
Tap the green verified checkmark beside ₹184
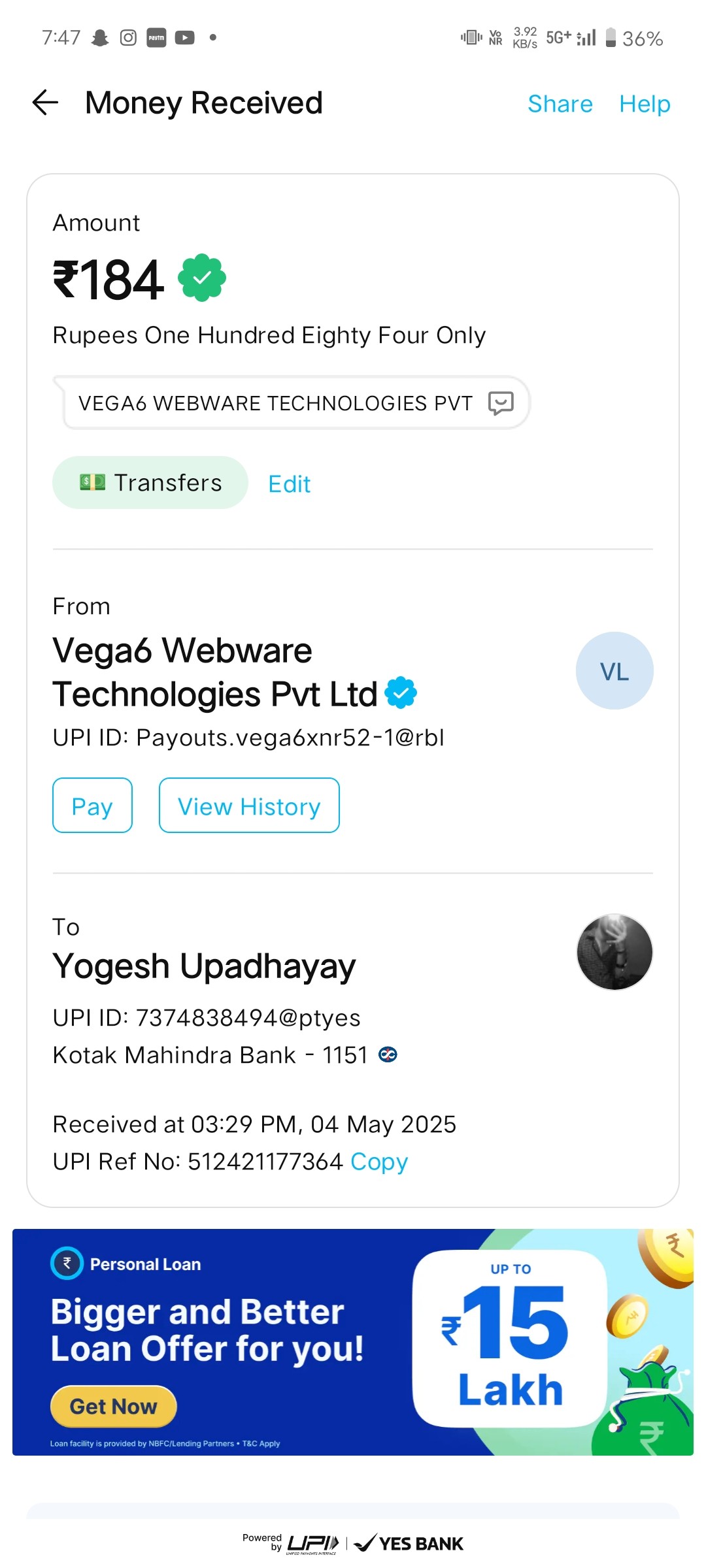(x=202, y=278)
